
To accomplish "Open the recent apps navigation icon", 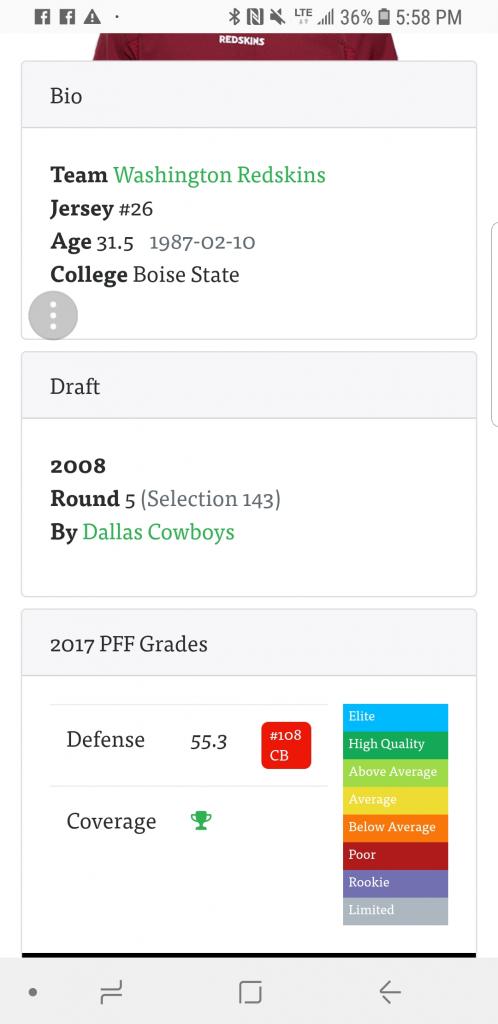I will click(x=111, y=992).
